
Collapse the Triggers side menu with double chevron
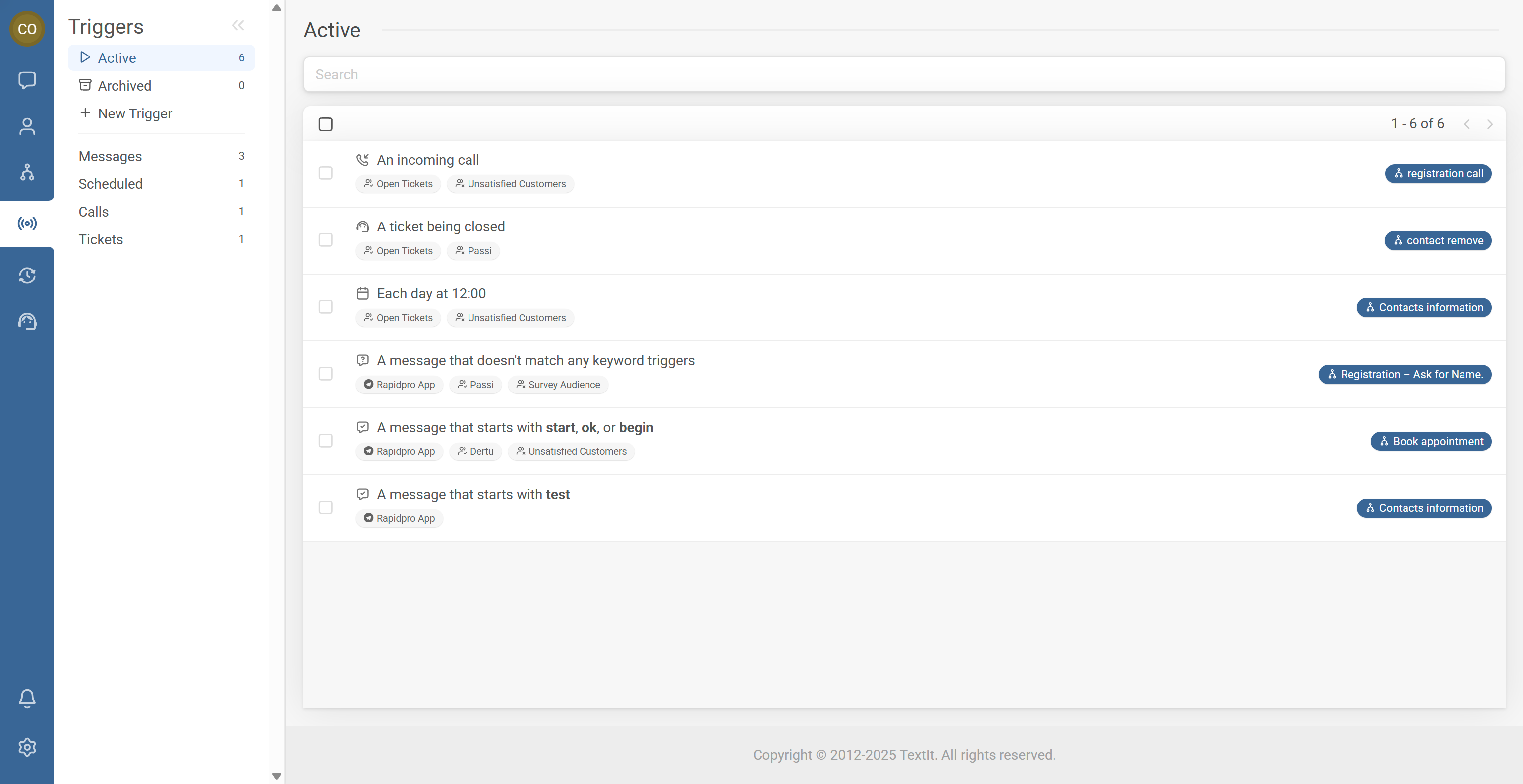(237, 25)
